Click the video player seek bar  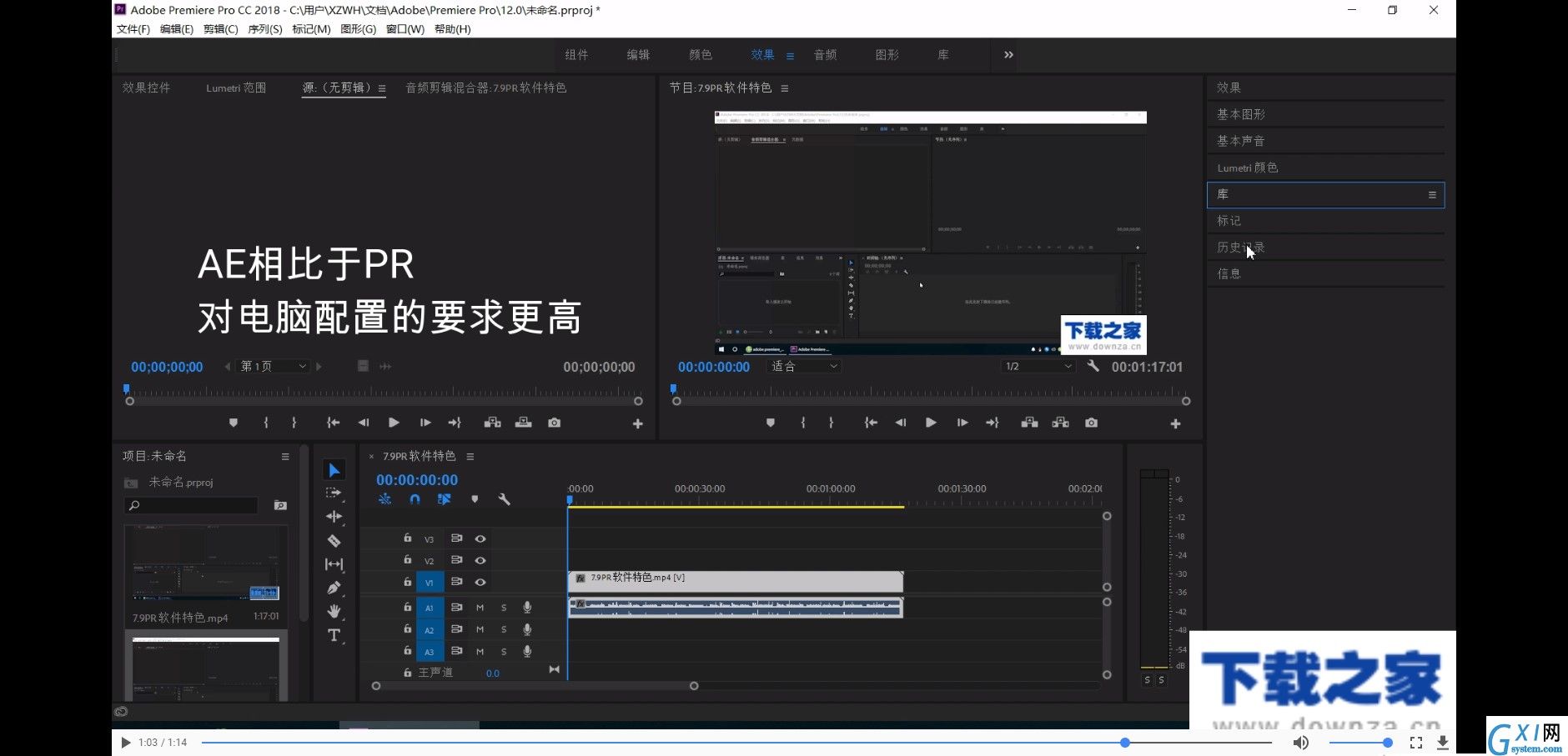point(736,743)
